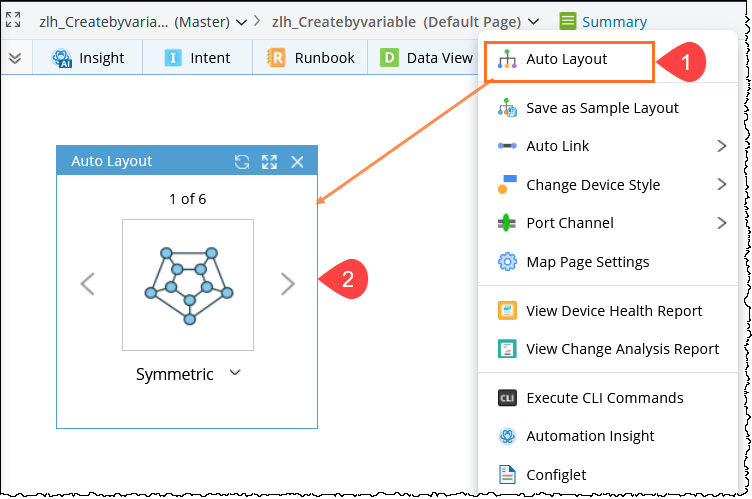Select the Symmetric layout thumbnail preview

pos(188,285)
